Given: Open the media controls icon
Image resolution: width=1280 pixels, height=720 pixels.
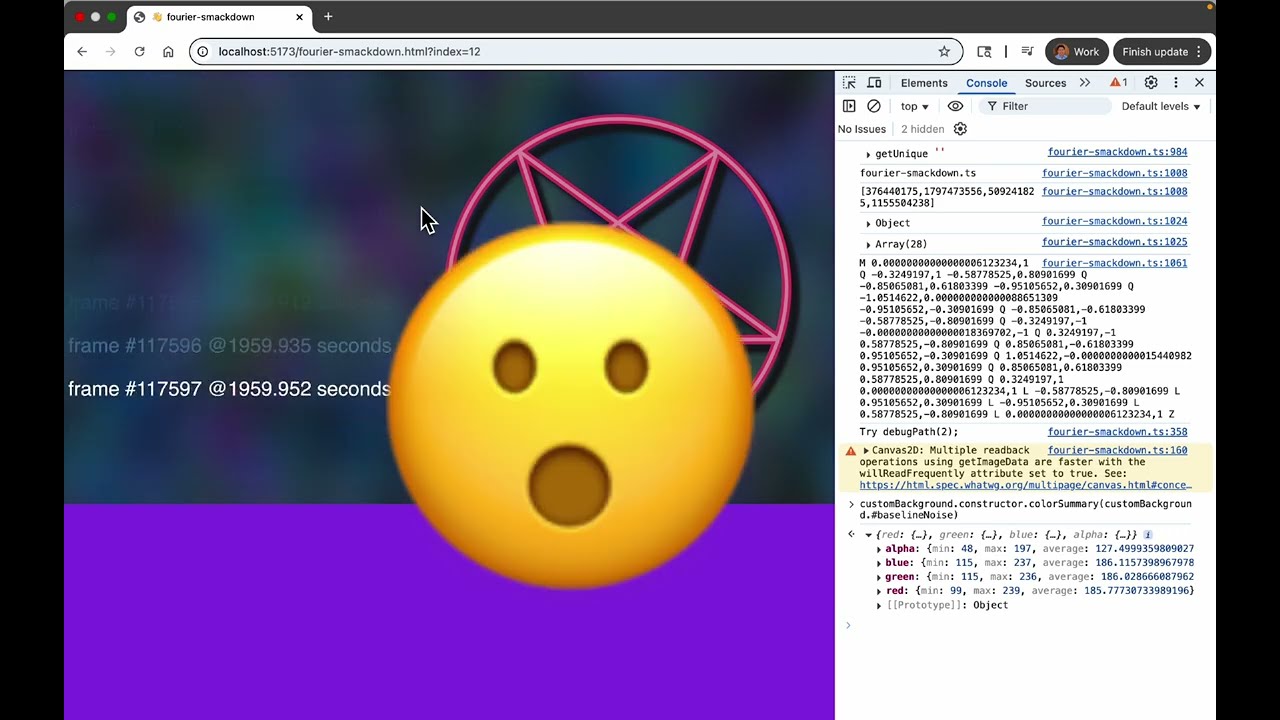Looking at the screenshot, I should pyautogui.click(x=1027, y=52).
